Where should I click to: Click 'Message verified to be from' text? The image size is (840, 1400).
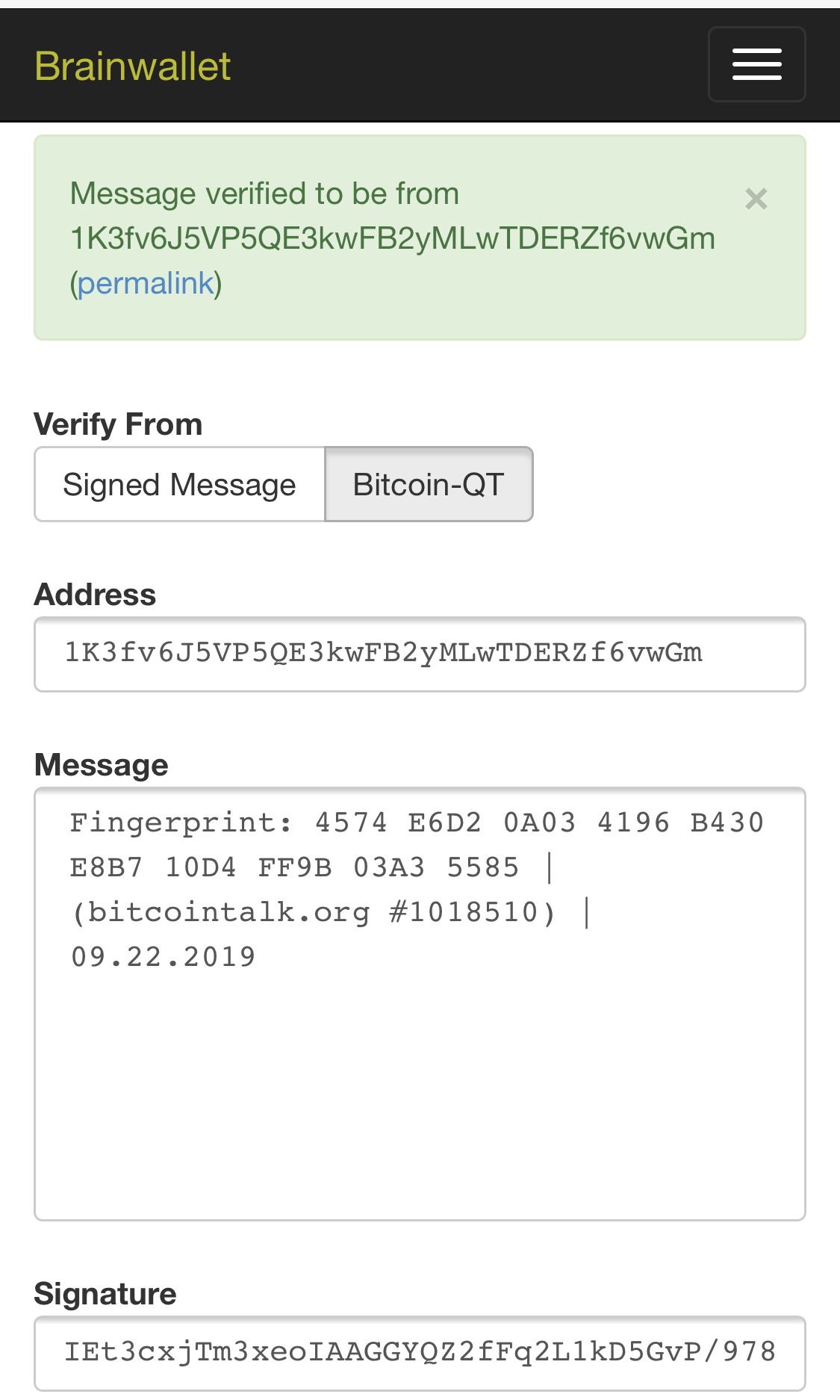(x=264, y=193)
